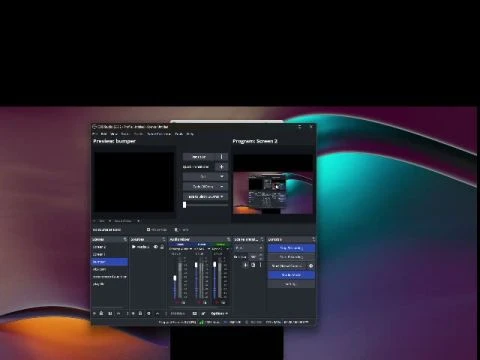Click the Program Screen 2 thumbnail
Screen dimensions: 480x360
click(x=273, y=184)
